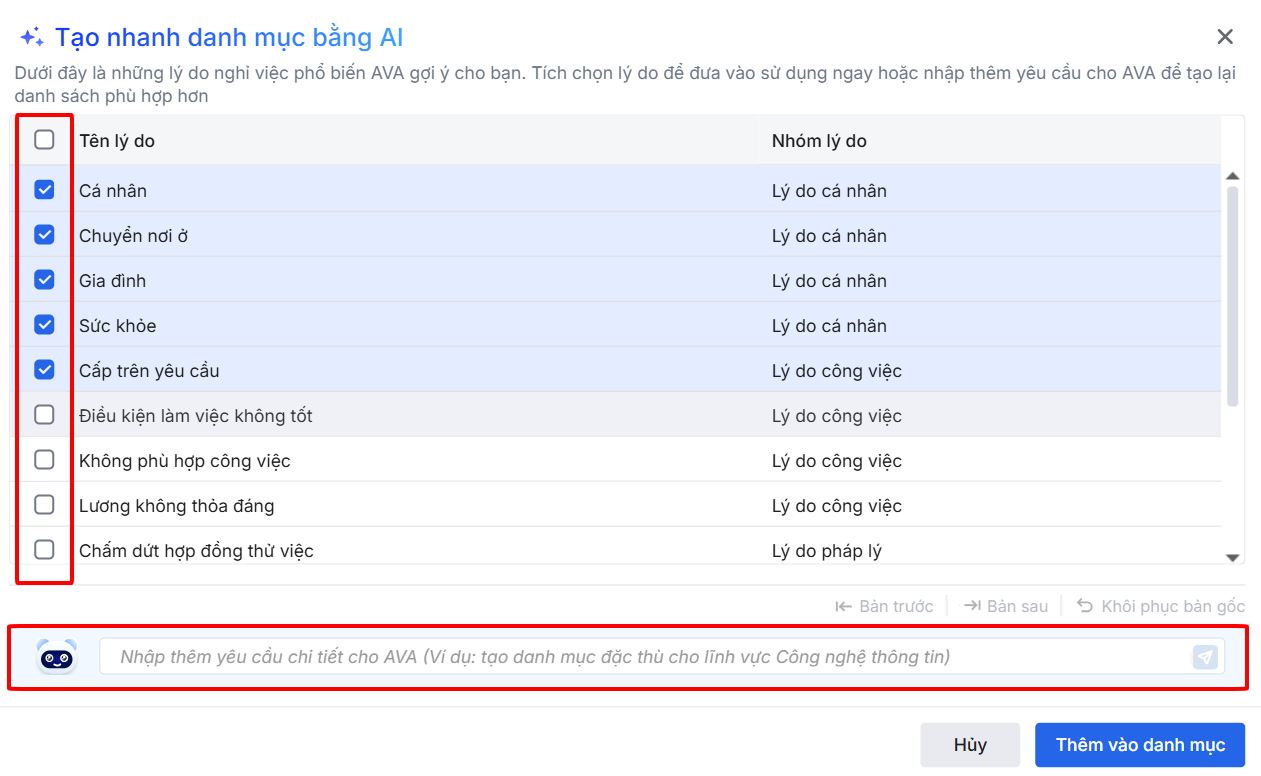
Task: Click the AI sparkle icon in title
Action: click(x=32, y=38)
